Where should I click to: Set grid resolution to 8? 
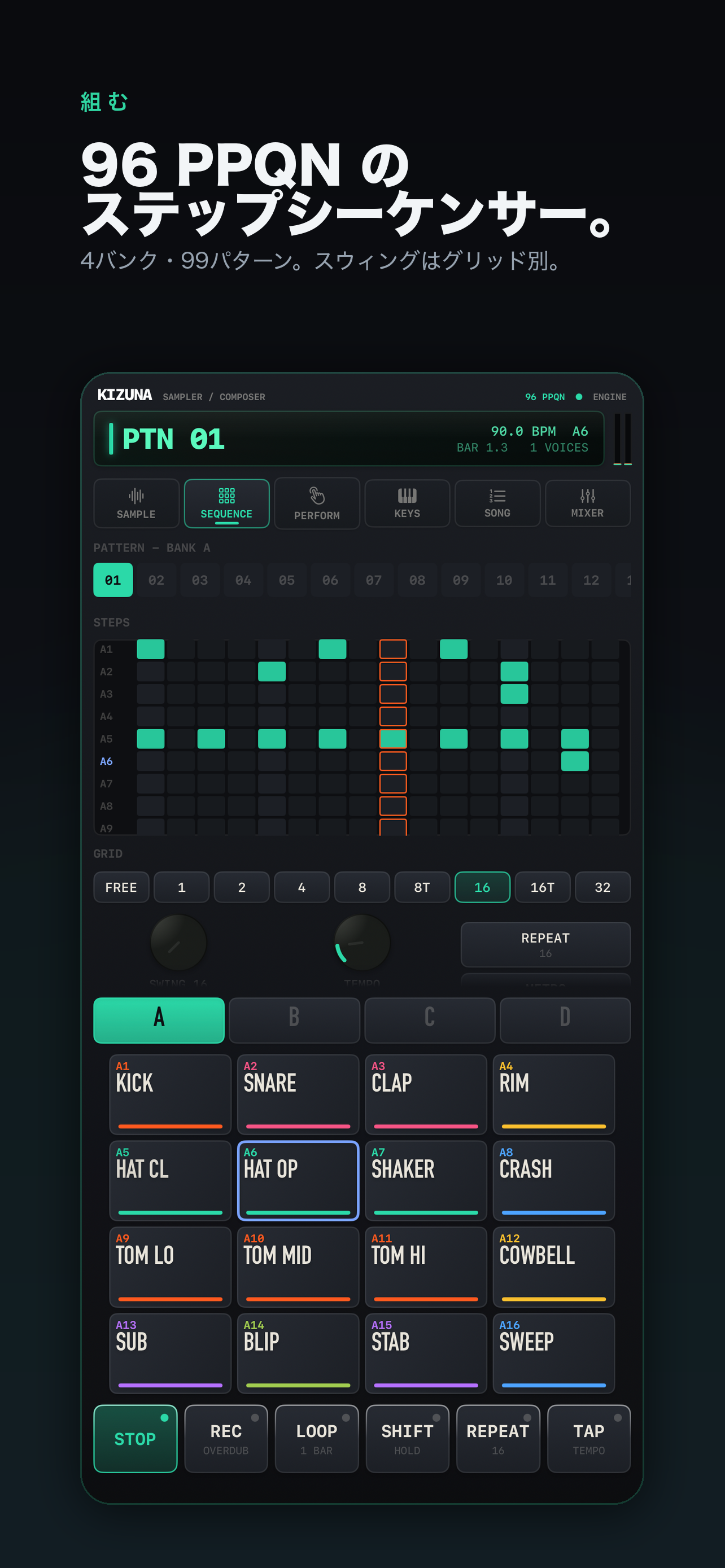coord(362,887)
